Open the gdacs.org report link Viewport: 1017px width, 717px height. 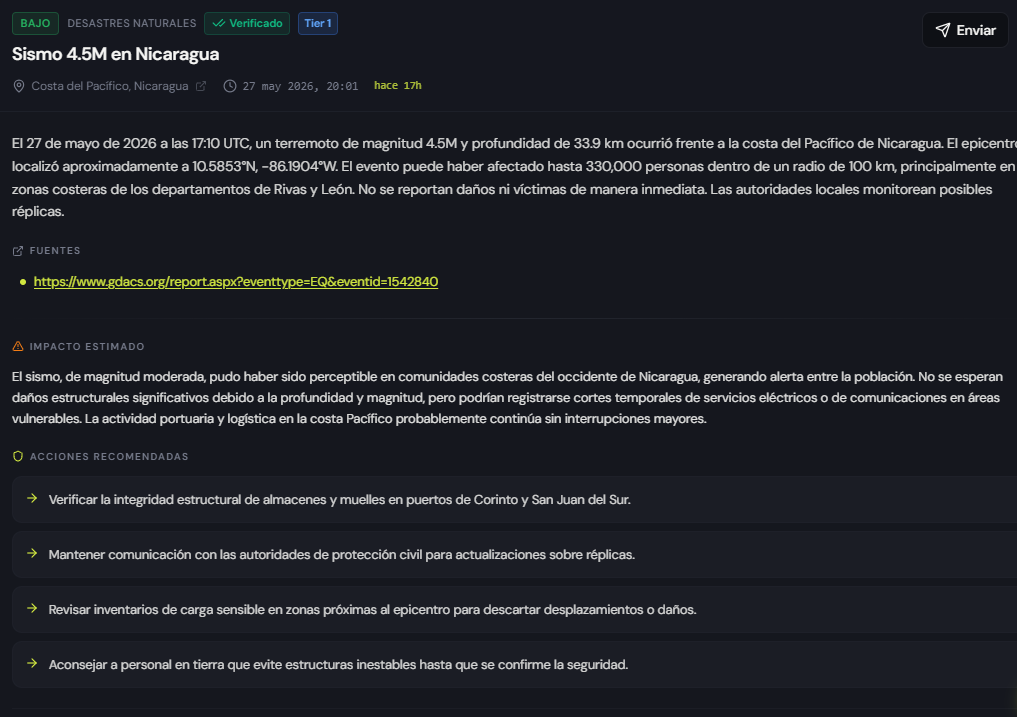[235, 282]
